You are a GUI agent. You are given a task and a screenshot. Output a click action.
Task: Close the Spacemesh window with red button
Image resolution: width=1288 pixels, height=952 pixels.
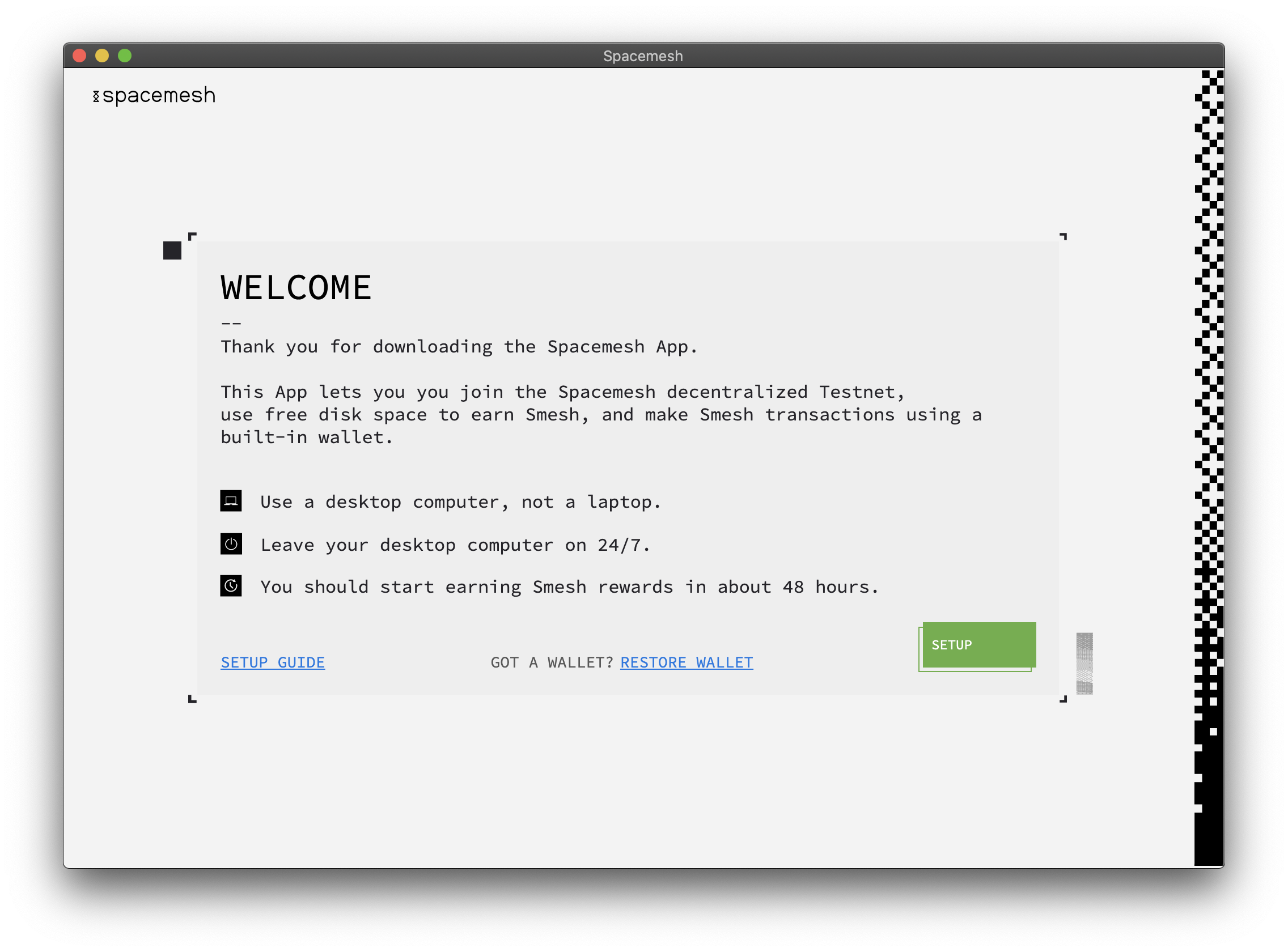(x=79, y=56)
